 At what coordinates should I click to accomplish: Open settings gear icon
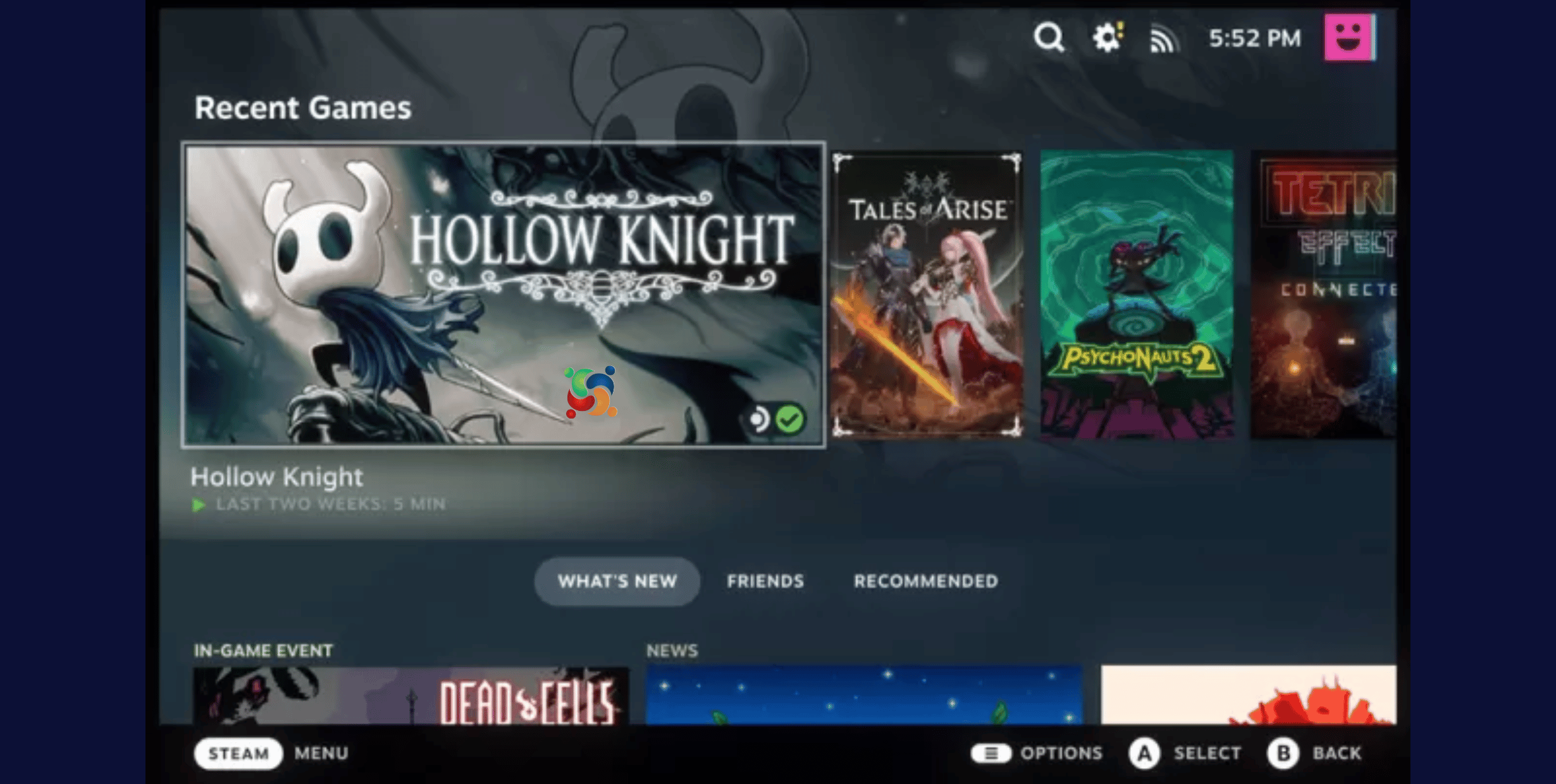click(1108, 37)
